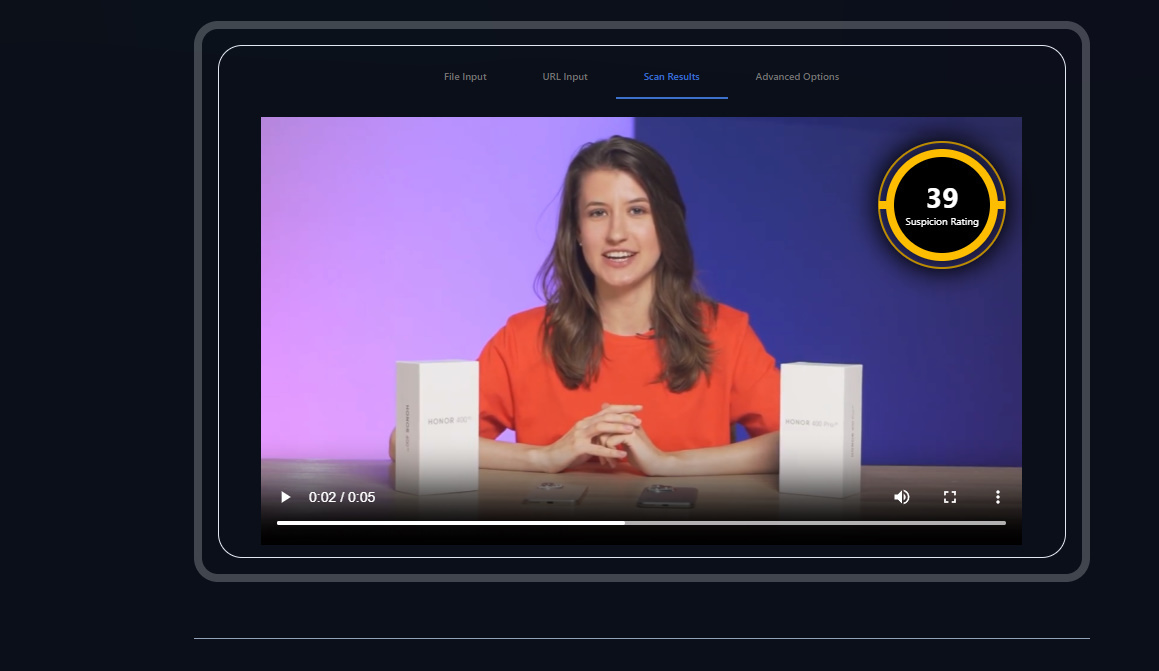Click the 'Suspicion Rating' label text
Screen dimensions: 1159x671
click(942, 222)
